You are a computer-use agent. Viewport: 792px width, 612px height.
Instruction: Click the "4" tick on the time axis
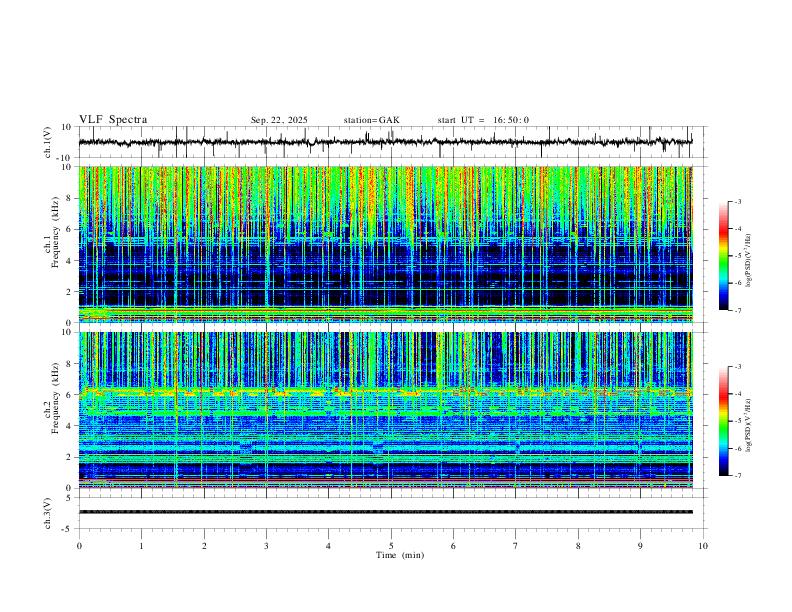(x=328, y=546)
